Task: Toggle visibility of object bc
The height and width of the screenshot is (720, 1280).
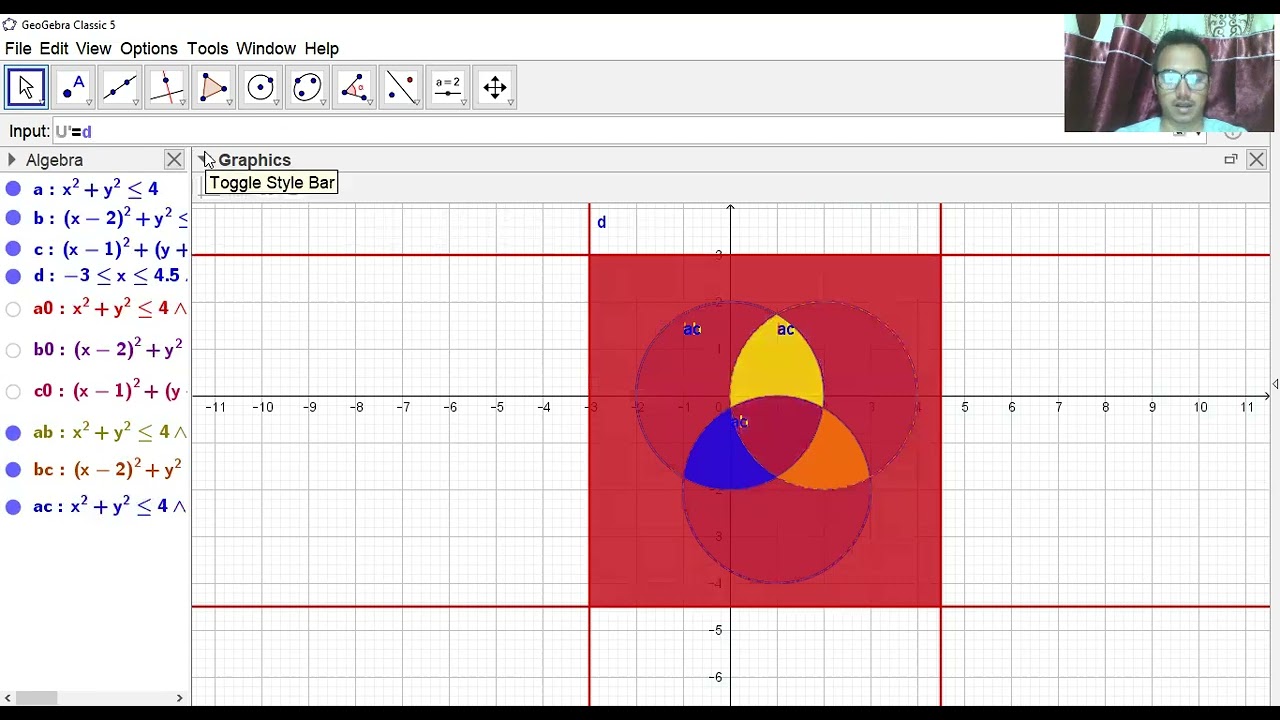Action: coord(13,470)
